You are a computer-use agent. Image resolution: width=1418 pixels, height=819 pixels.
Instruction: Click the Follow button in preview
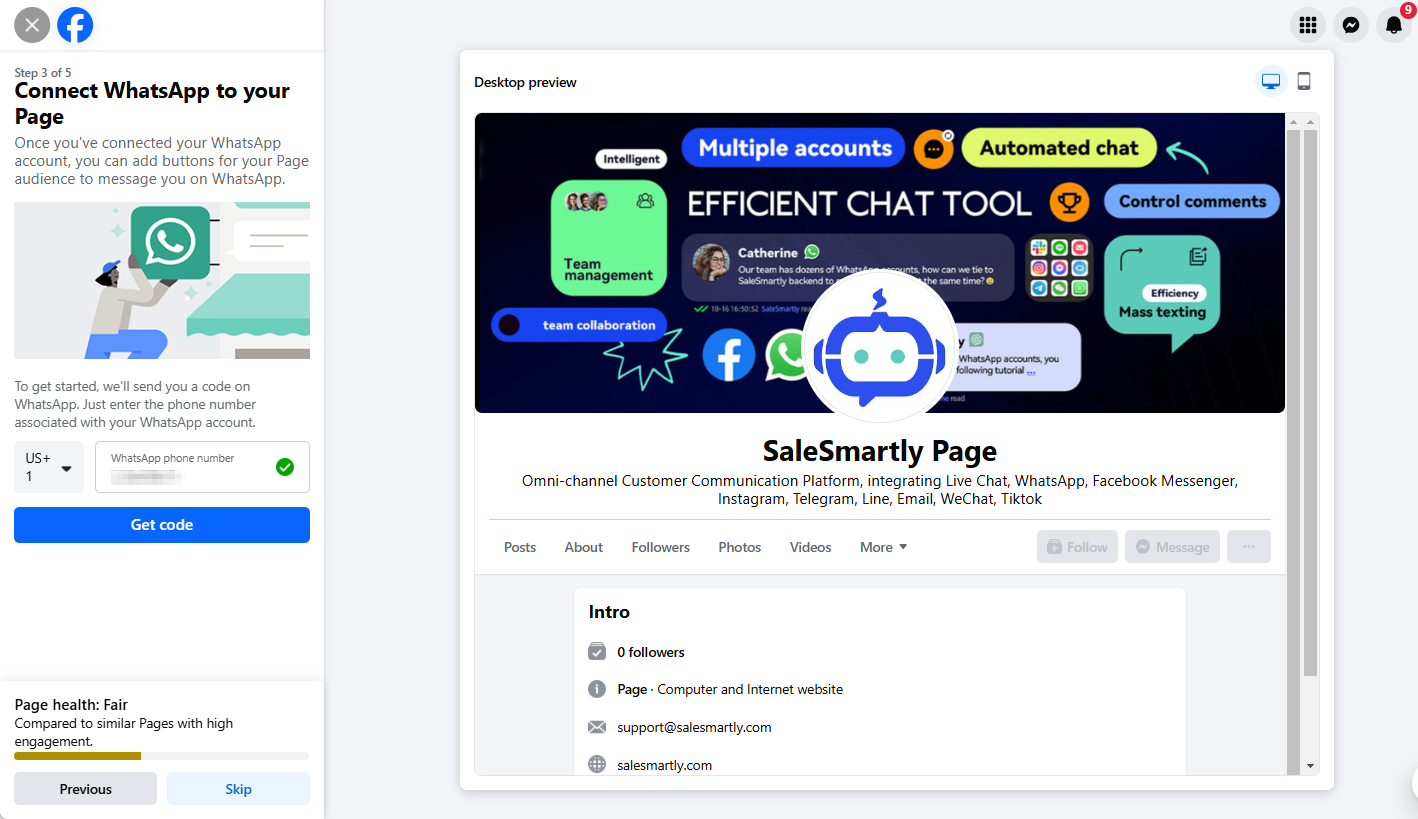coord(1077,547)
